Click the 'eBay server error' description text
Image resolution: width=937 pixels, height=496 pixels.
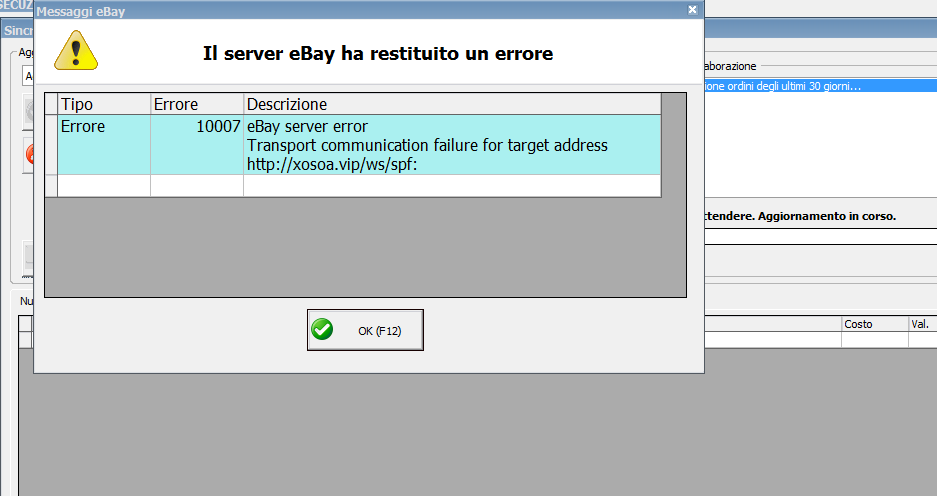pyautogui.click(x=307, y=127)
